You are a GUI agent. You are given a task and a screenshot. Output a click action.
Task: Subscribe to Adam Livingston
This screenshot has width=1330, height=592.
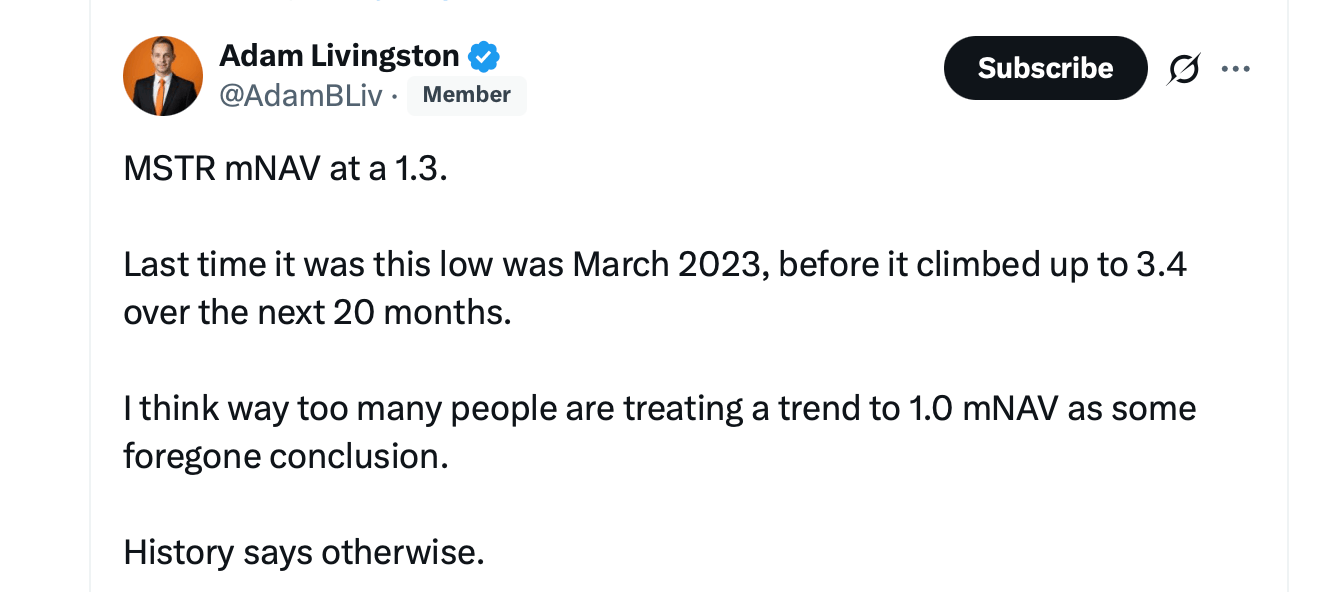pyautogui.click(x=1045, y=68)
